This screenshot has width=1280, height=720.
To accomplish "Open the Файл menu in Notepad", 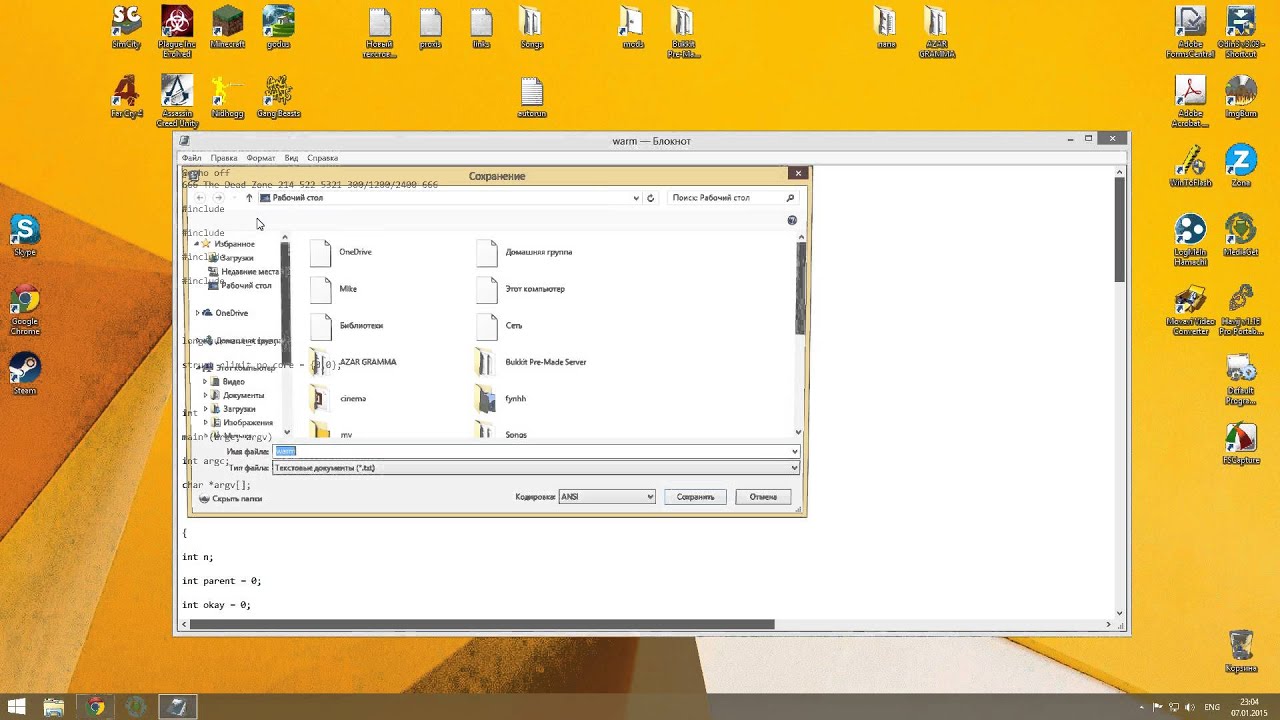I will [x=191, y=158].
